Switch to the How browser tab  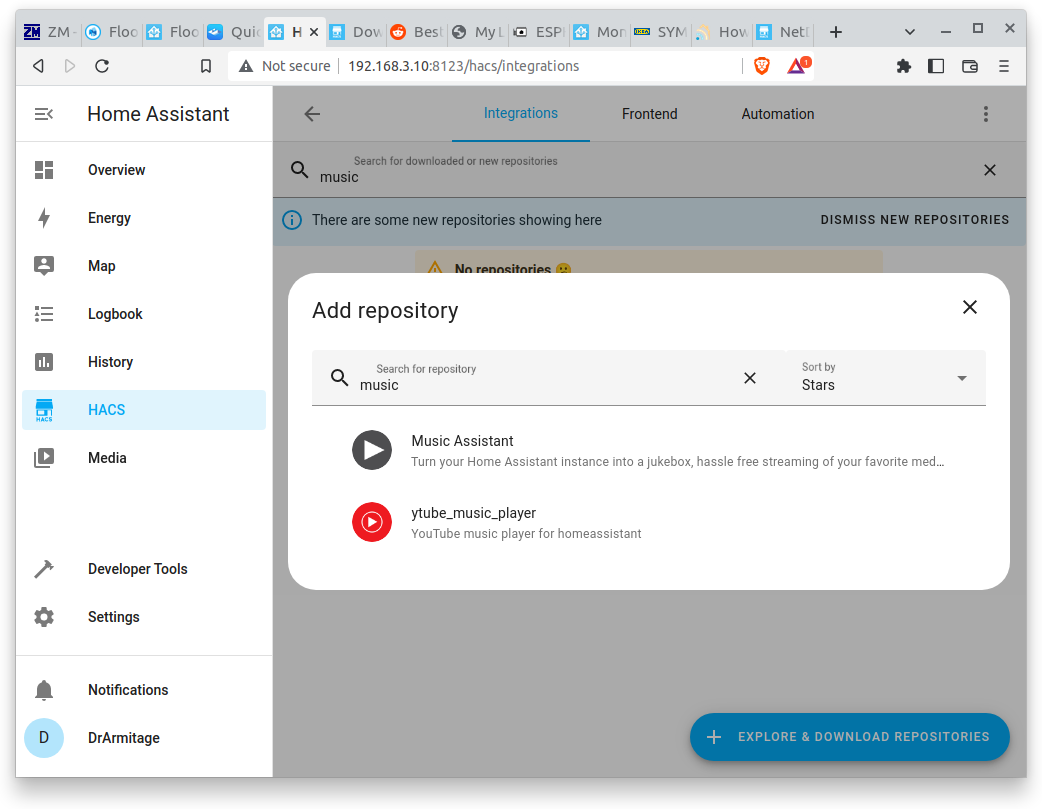[x=721, y=32]
